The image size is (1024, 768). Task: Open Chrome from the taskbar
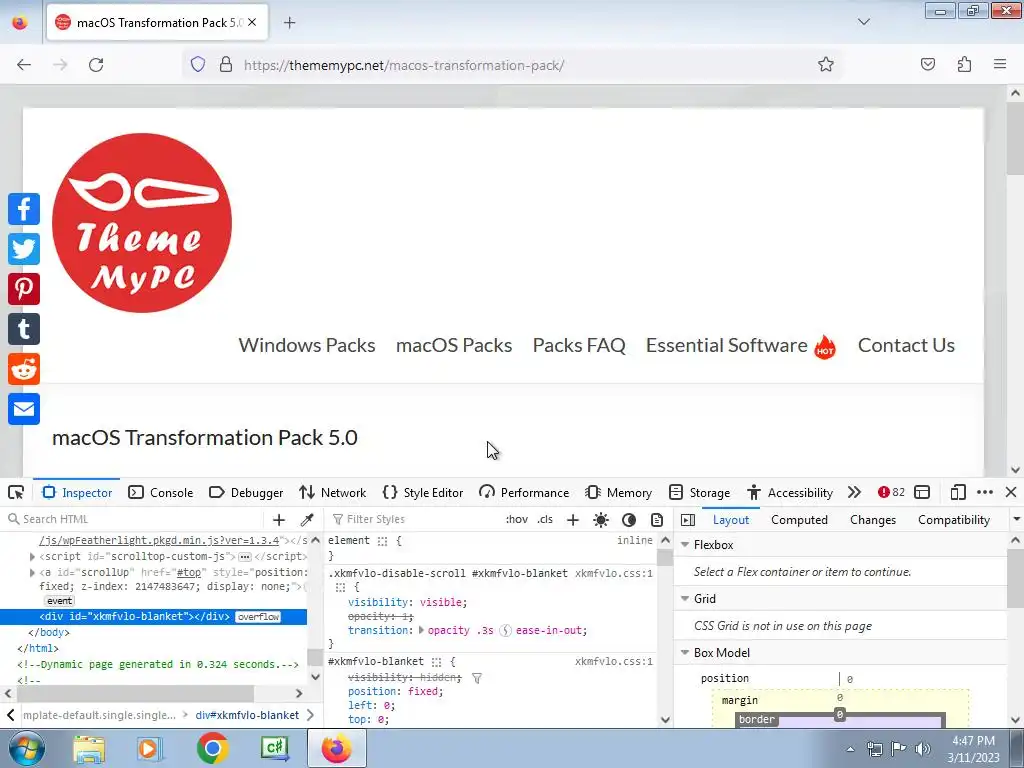[212, 748]
